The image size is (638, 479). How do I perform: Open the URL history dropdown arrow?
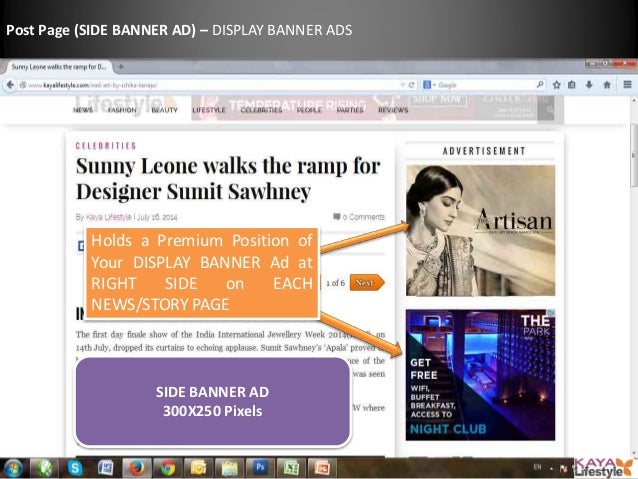pyautogui.click(x=402, y=85)
